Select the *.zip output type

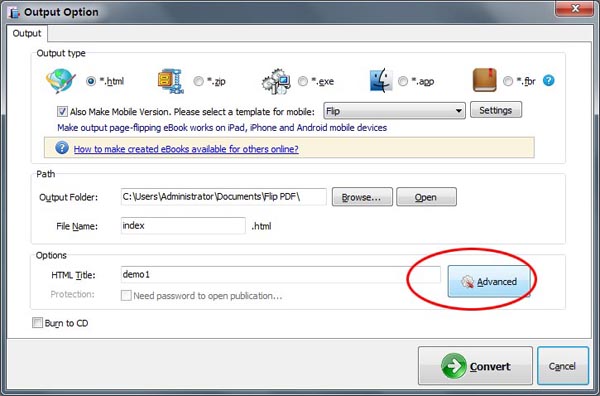(198, 81)
